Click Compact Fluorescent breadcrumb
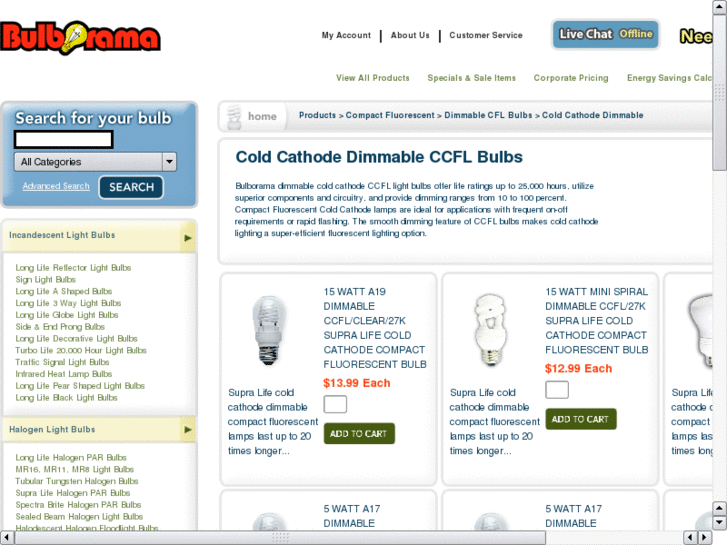 tap(390, 115)
